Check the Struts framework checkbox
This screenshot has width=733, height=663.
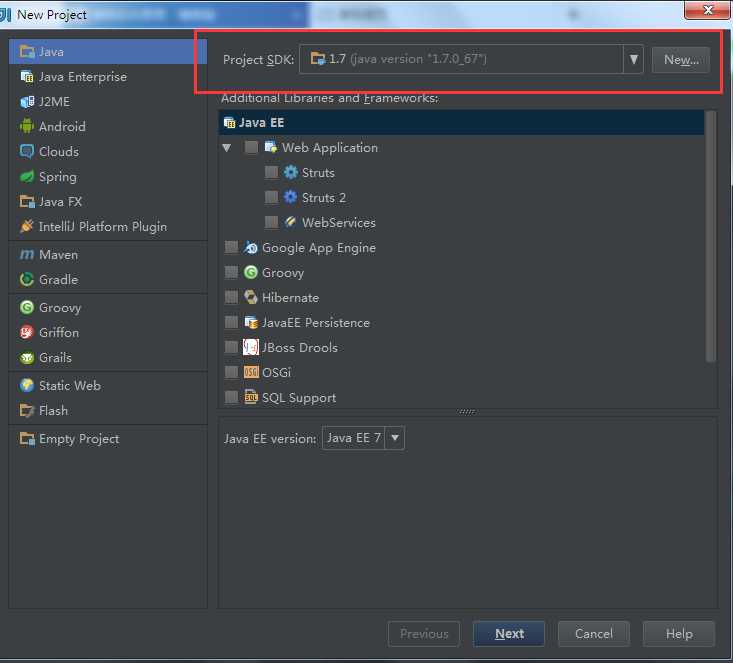(x=271, y=172)
